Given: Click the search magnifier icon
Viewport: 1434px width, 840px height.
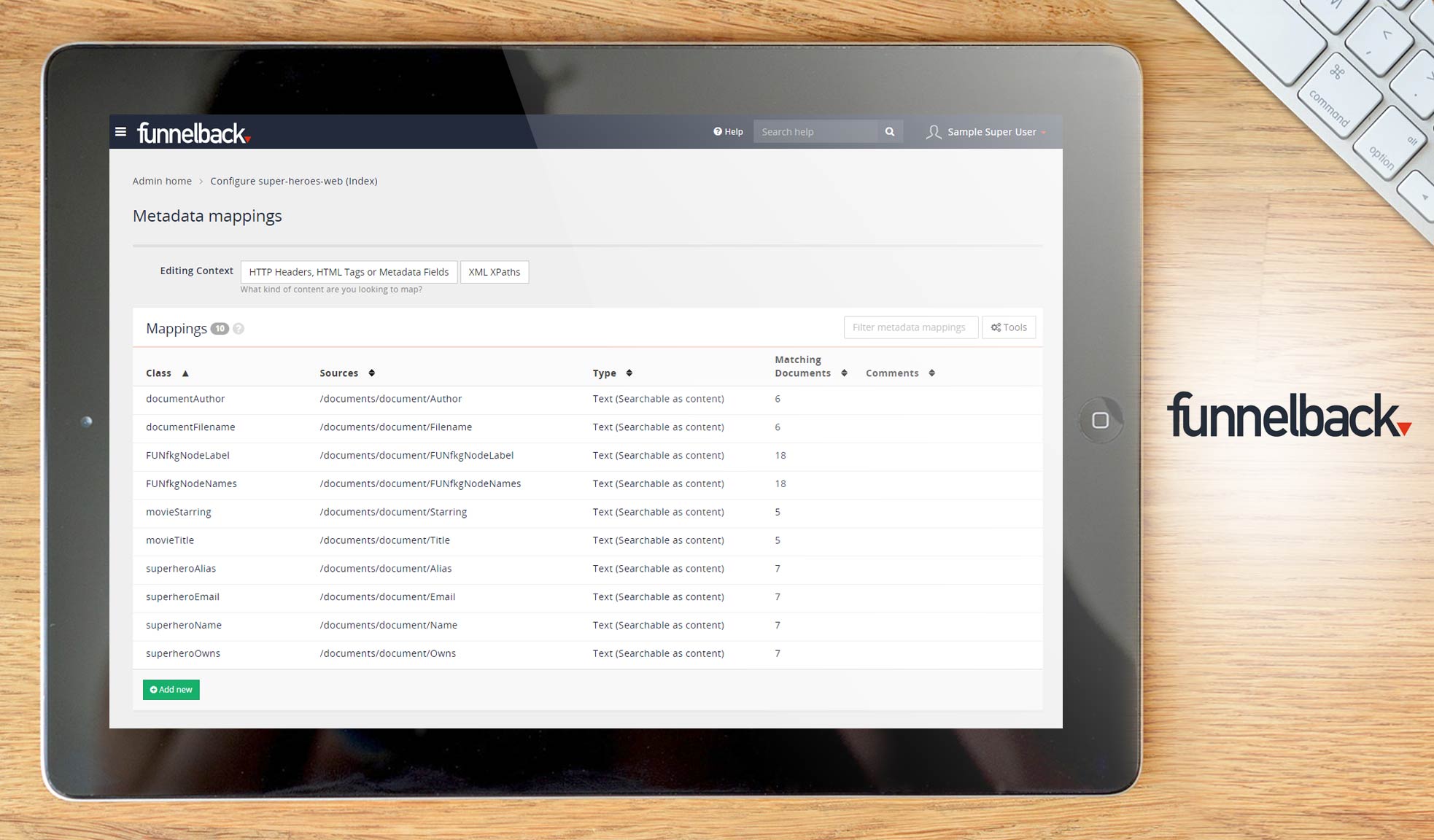Looking at the screenshot, I should click(x=889, y=131).
